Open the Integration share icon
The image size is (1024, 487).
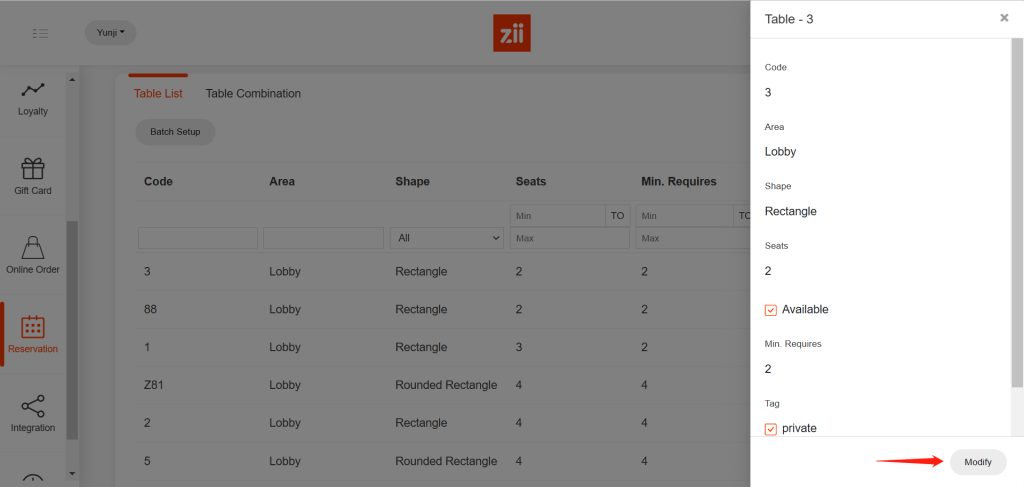(32, 406)
